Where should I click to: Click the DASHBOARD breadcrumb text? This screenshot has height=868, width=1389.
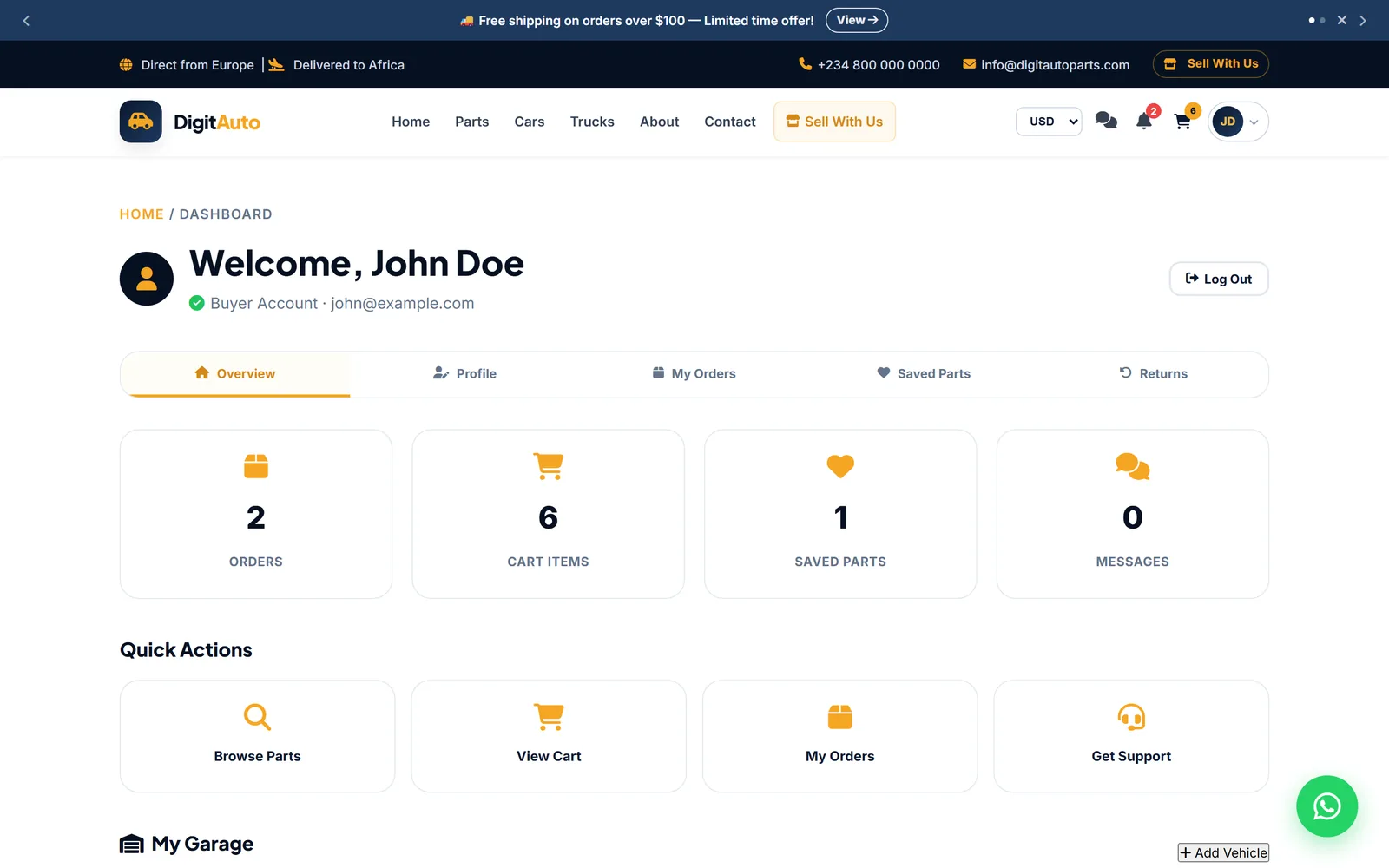point(226,214)
